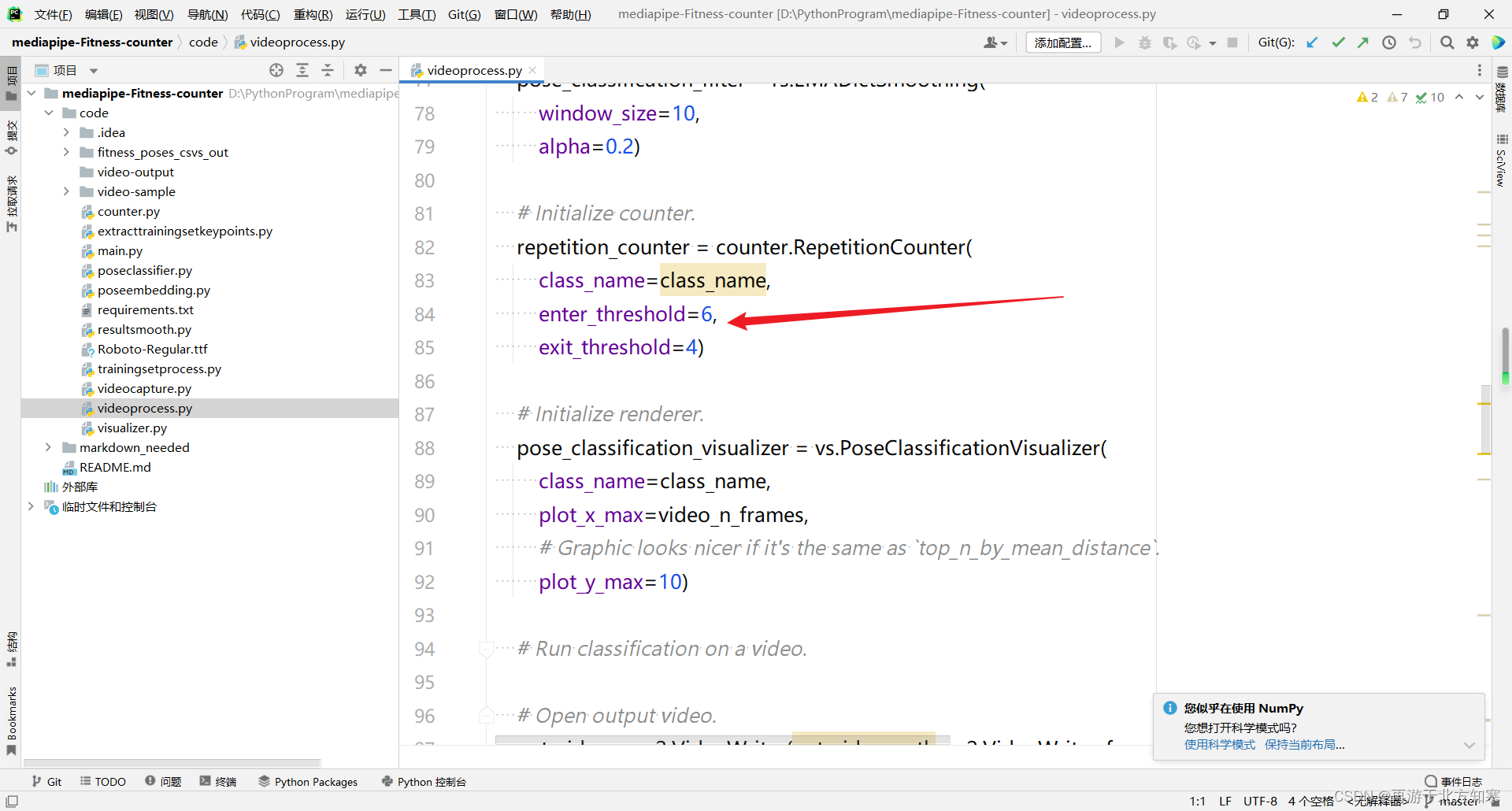Screen dimensions: 1512x811
Task: Click the Git update project arrow icon
Action: point(1312,43)
